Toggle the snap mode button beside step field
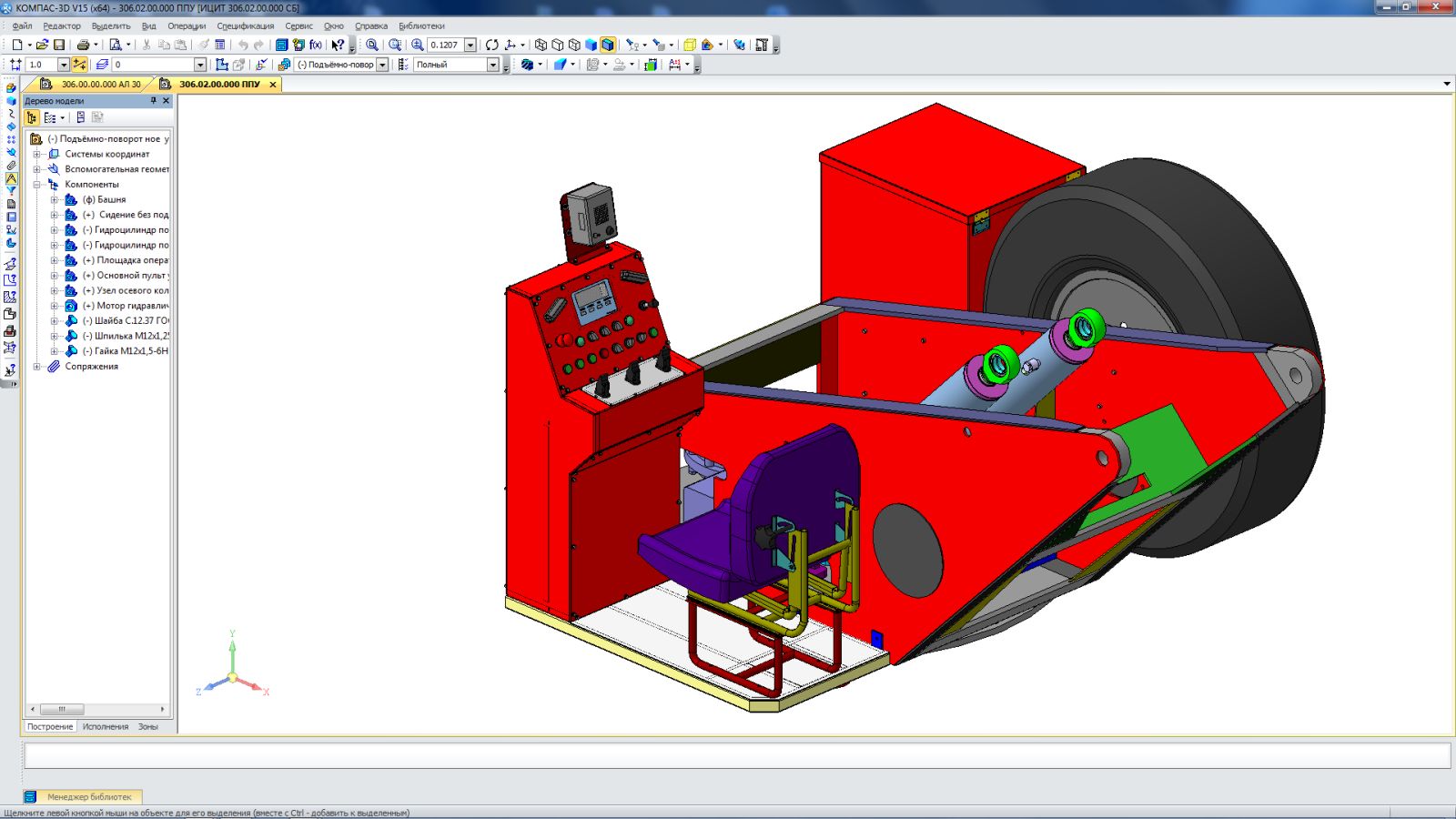Viewport: 1456px width, 819px height. click(x=80, y=65)
